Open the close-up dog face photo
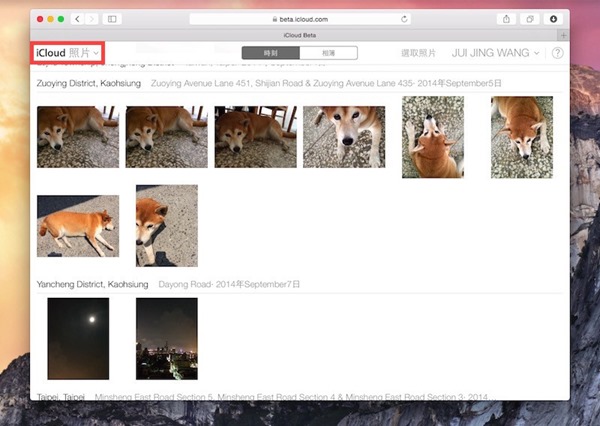Screen dimensions: 600x426 [343, 137]
